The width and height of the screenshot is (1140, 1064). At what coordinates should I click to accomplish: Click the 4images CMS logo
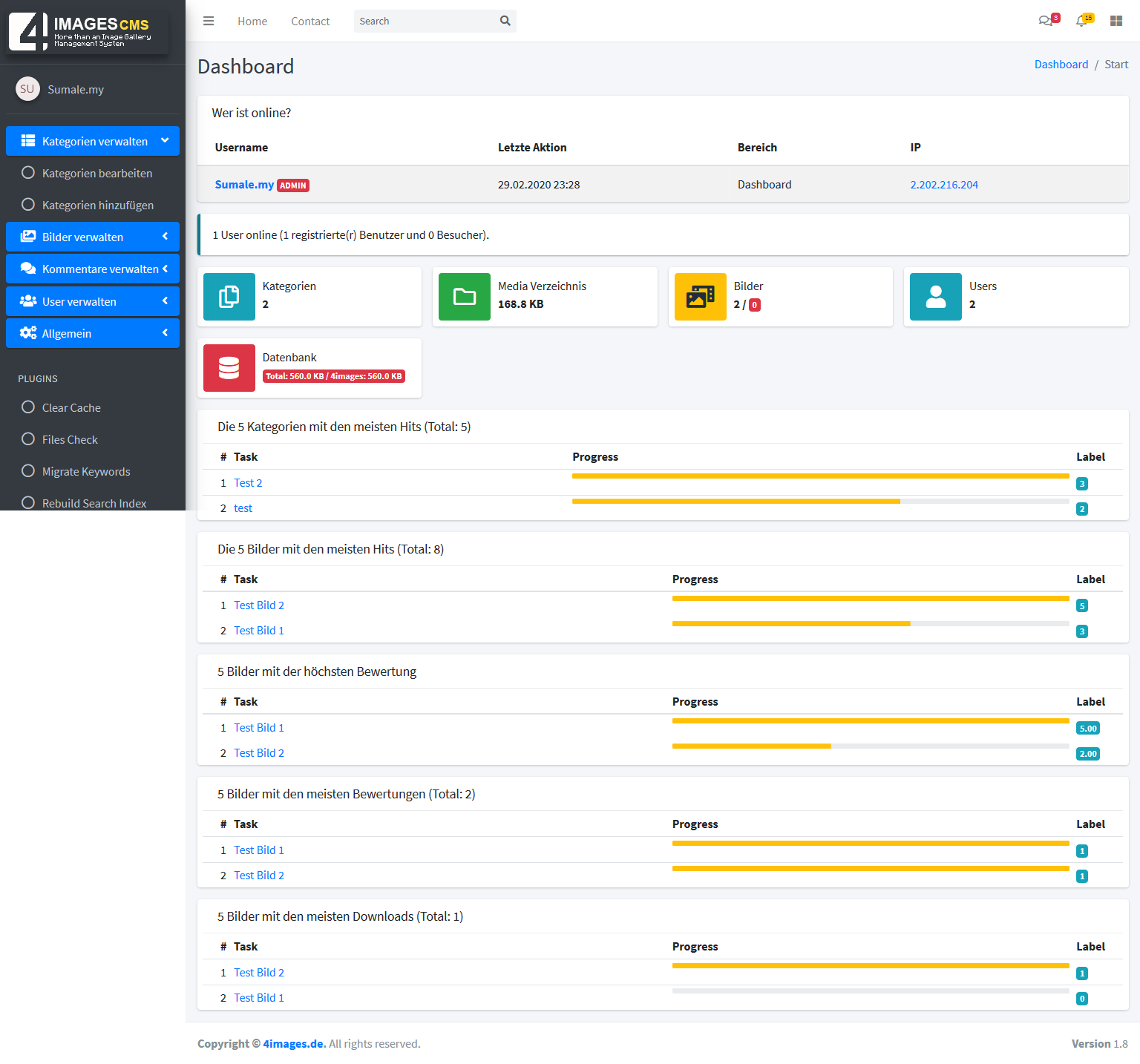coord(88,32)
